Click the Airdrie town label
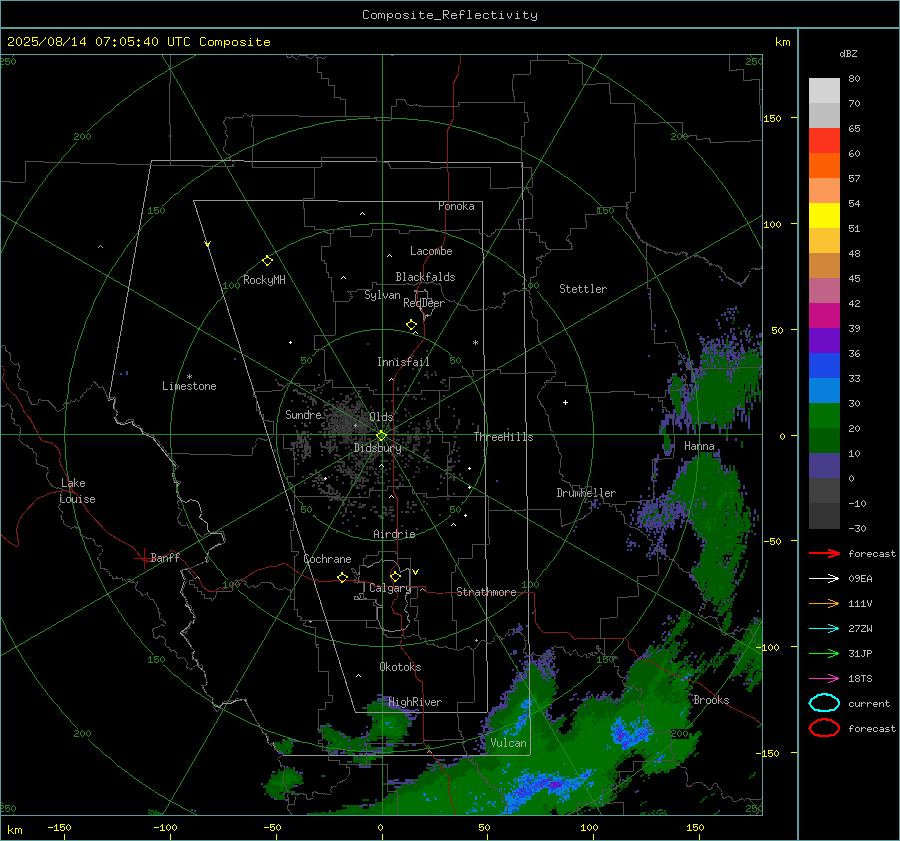 (x=394, y=534)
